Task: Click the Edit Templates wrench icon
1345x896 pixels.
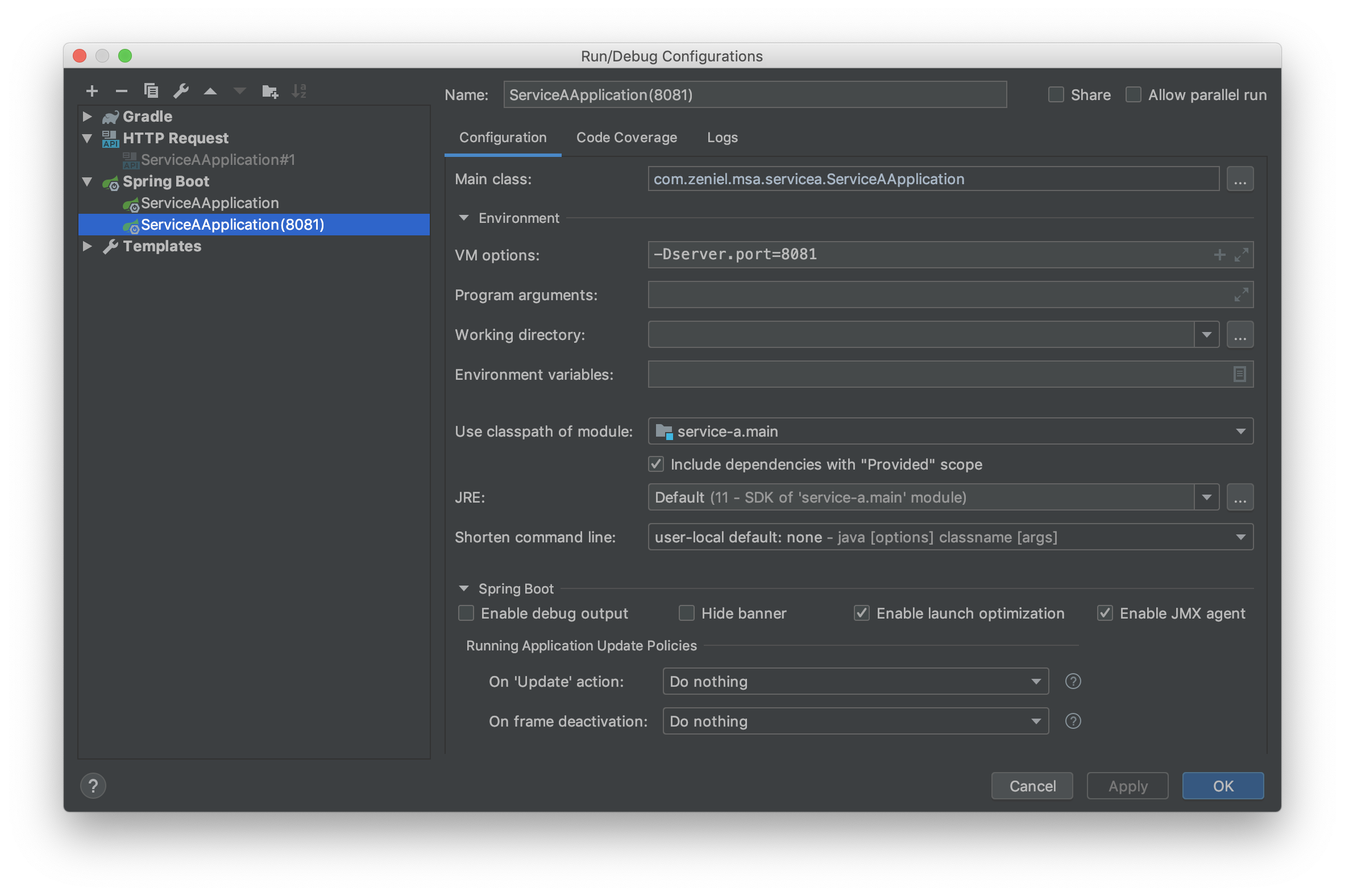Action: coord(181,91)
